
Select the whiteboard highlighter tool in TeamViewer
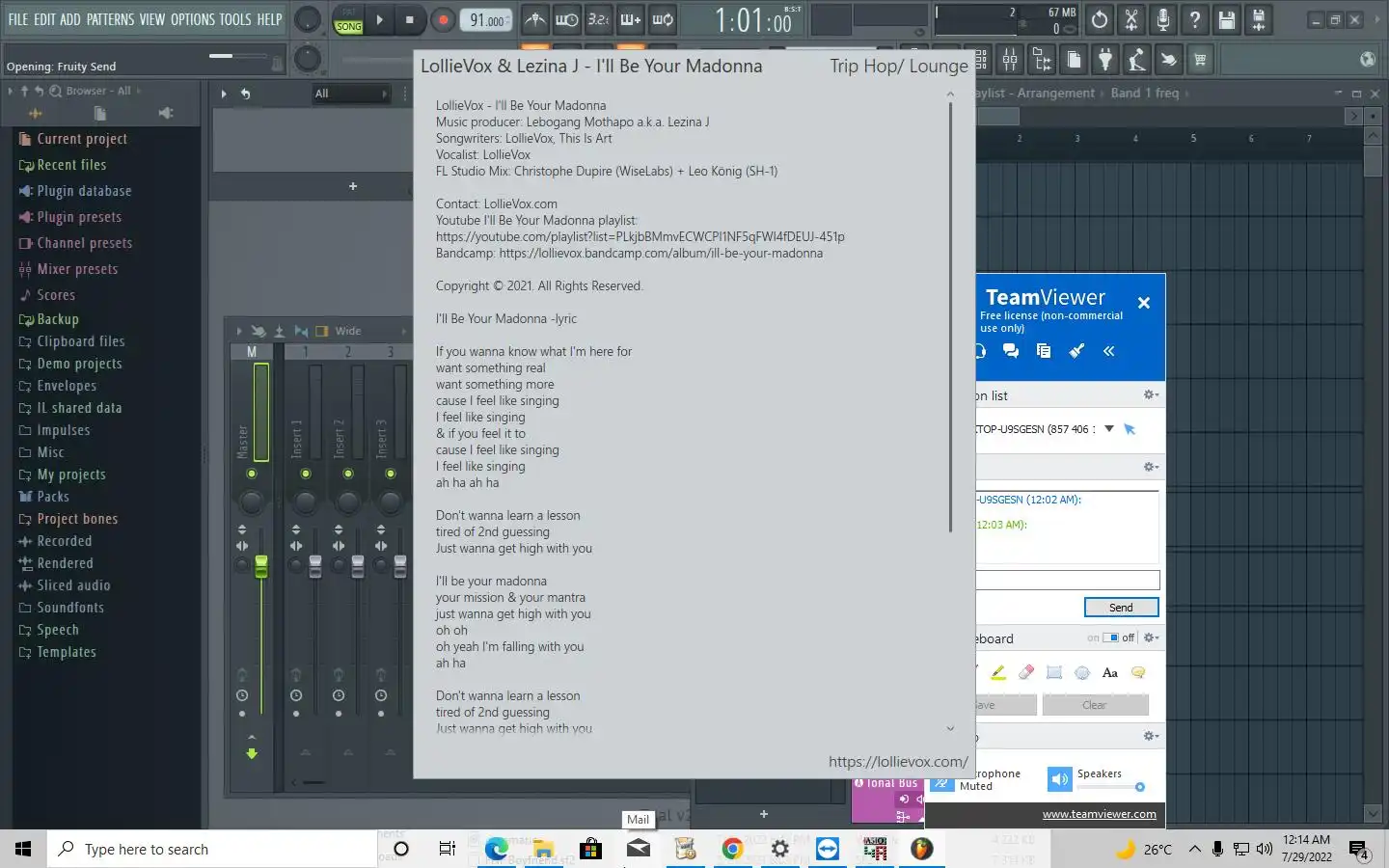tap(998, 672)
